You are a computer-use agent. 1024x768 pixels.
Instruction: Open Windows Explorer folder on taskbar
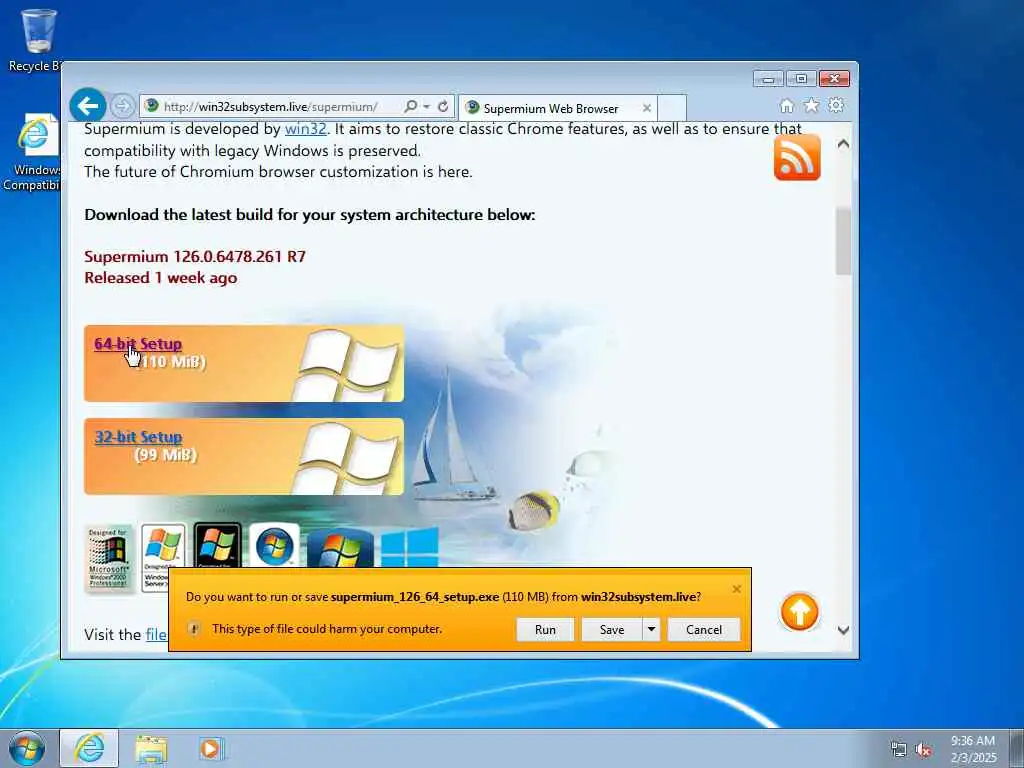[x=151, y=748]
